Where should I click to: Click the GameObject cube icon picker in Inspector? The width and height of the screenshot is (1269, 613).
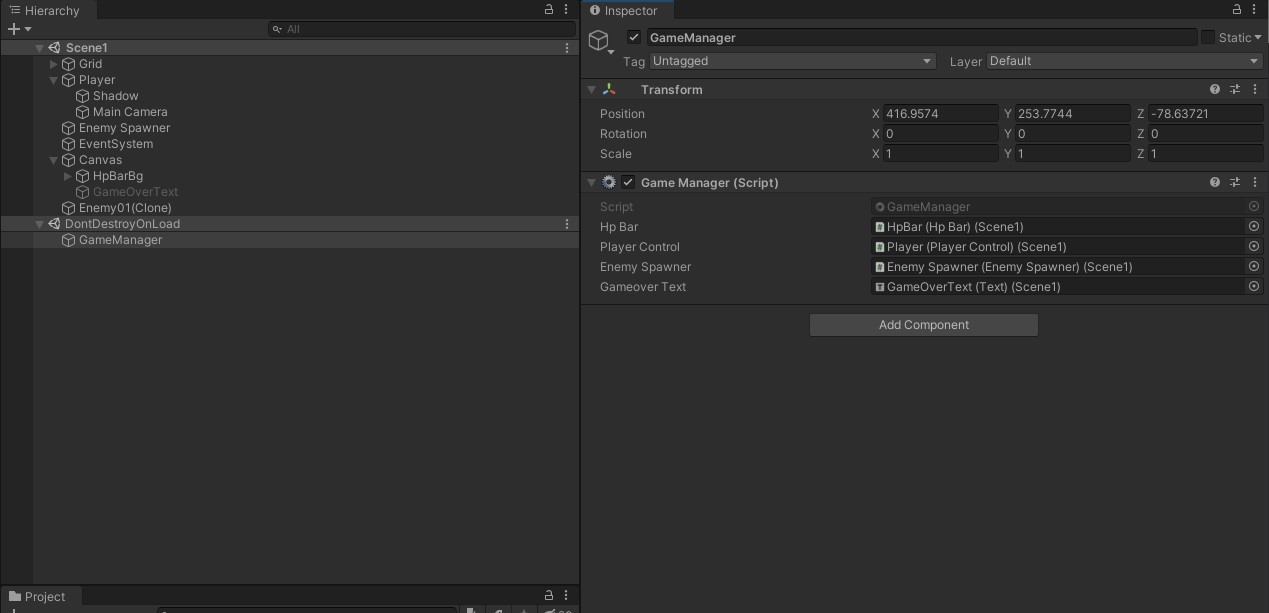[x=599, y=41]
